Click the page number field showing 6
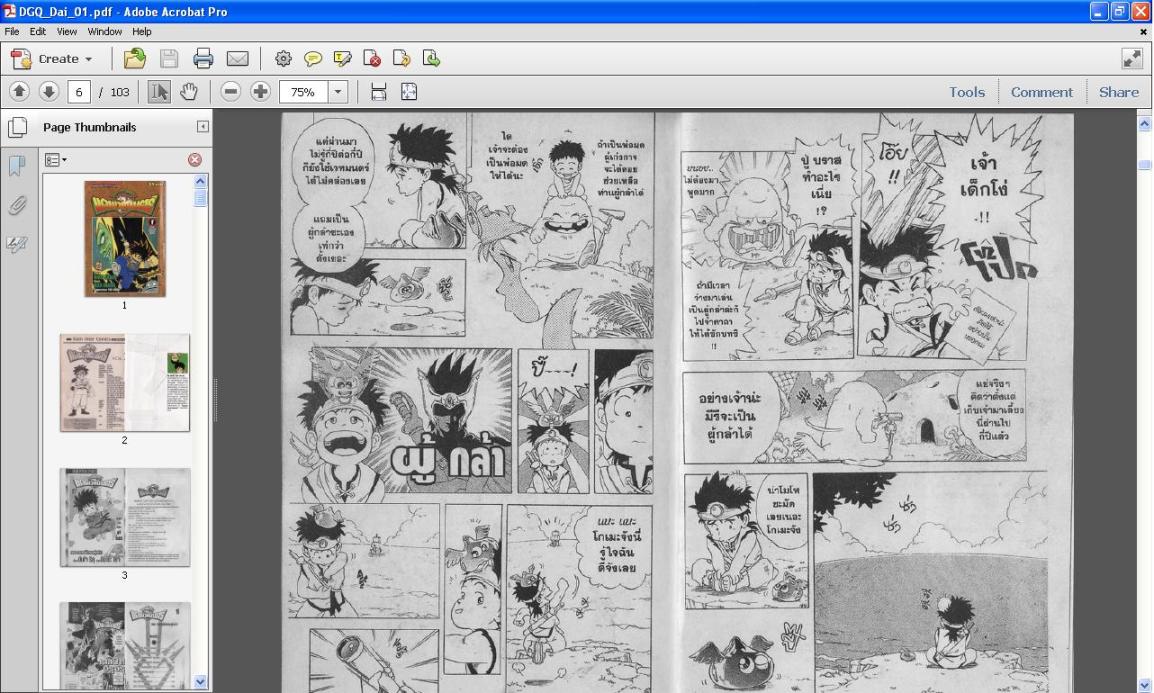 point(79,92)
